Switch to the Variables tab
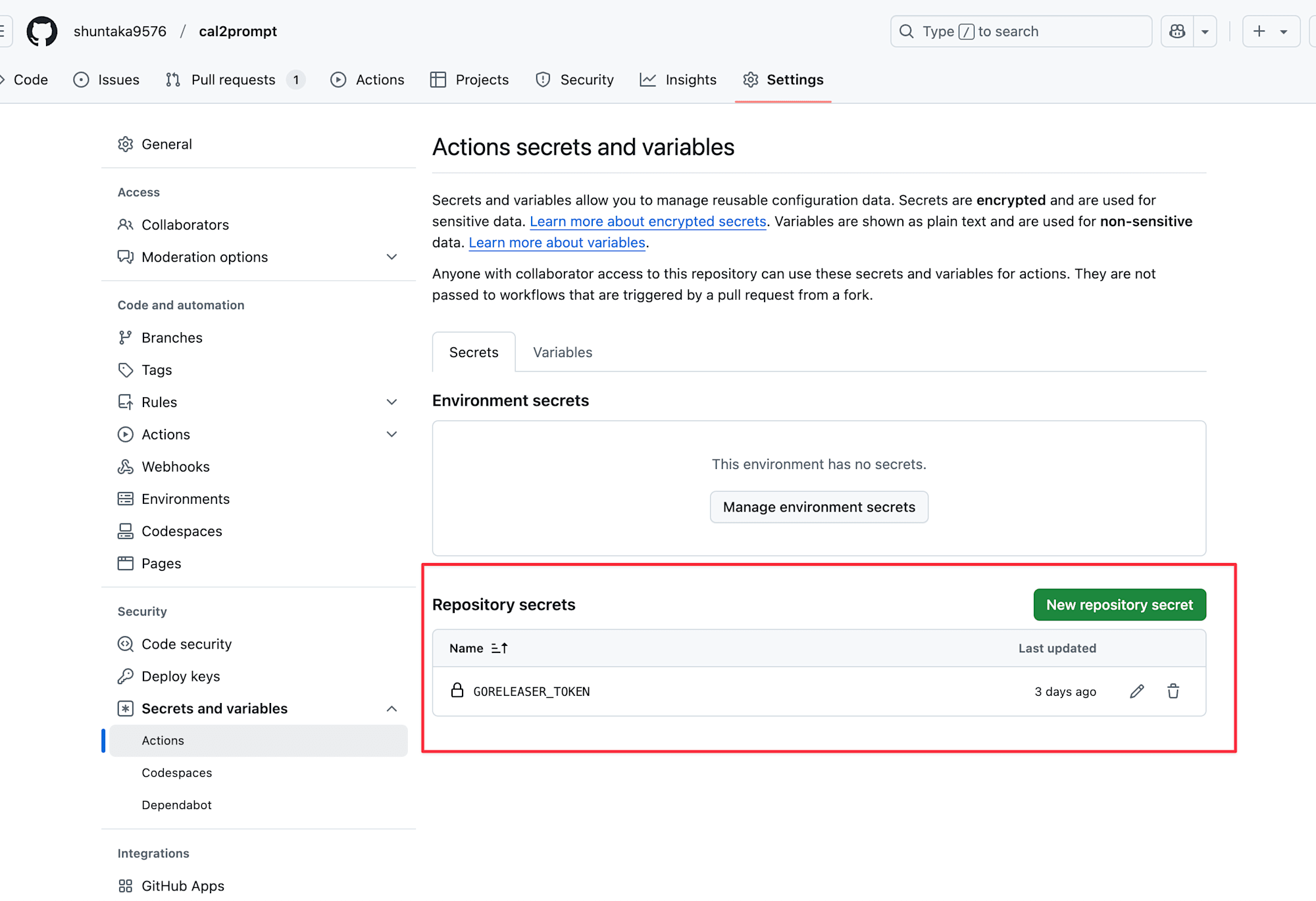Image resolution: width=1316 pixels, height=901 pixels. click(562, 351)
